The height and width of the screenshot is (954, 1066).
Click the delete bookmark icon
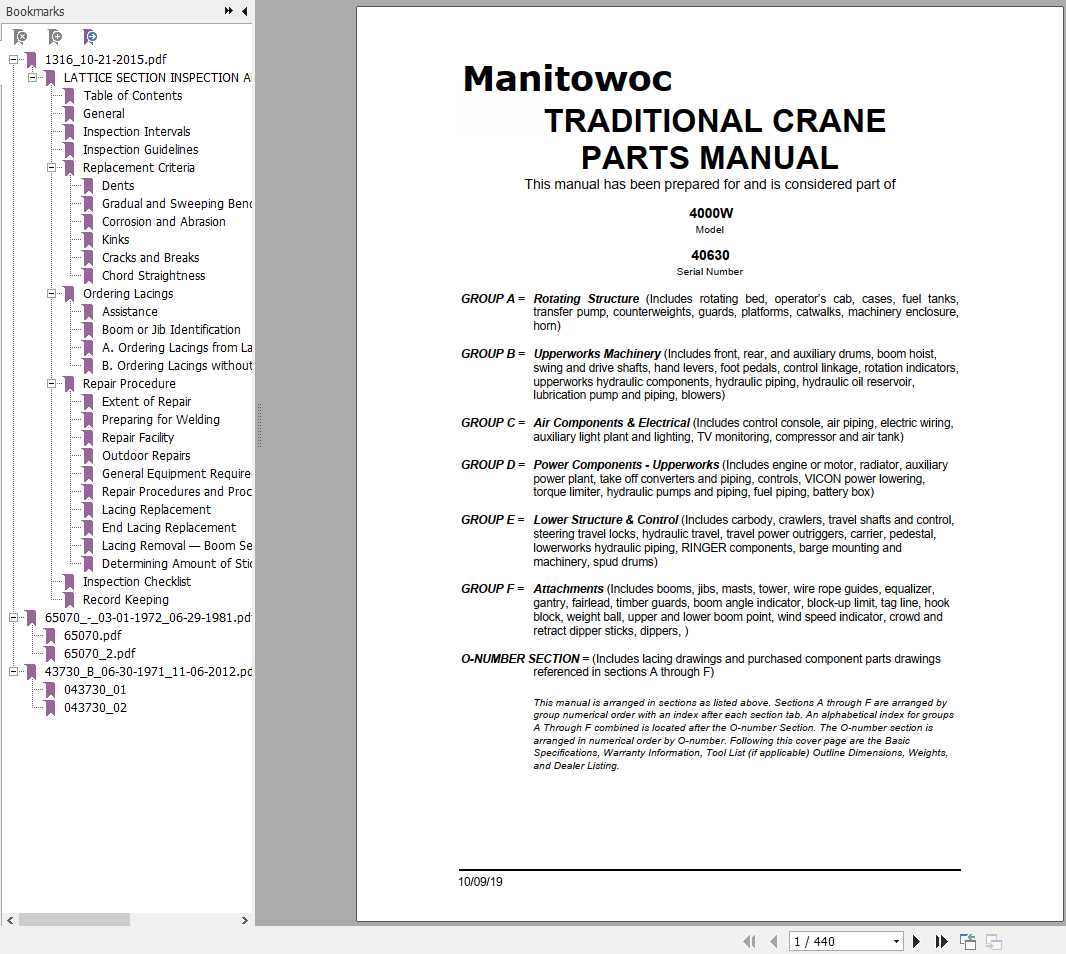20,37
